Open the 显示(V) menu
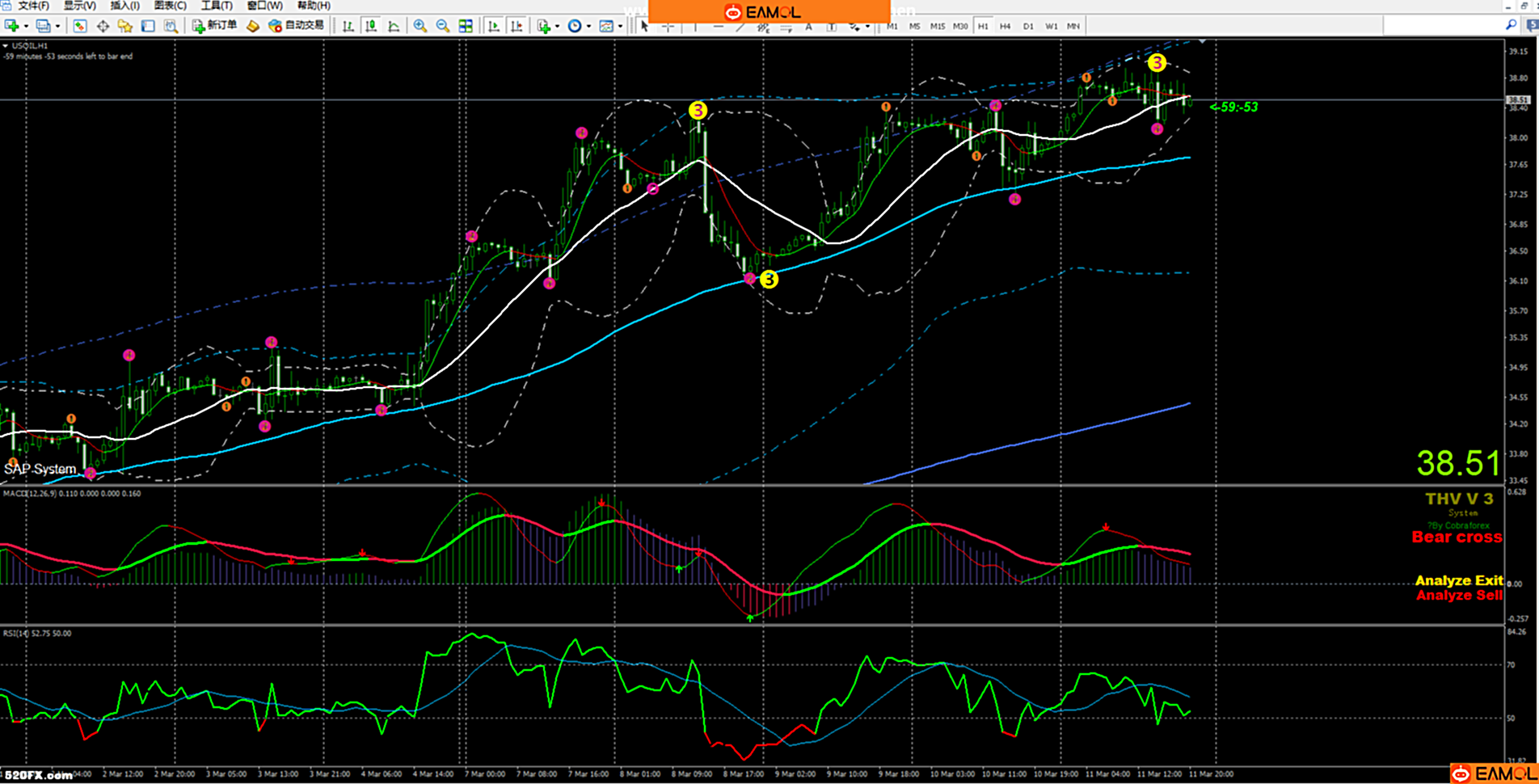The height and width of the screenshot is (784, 1539). pos(79,6)
